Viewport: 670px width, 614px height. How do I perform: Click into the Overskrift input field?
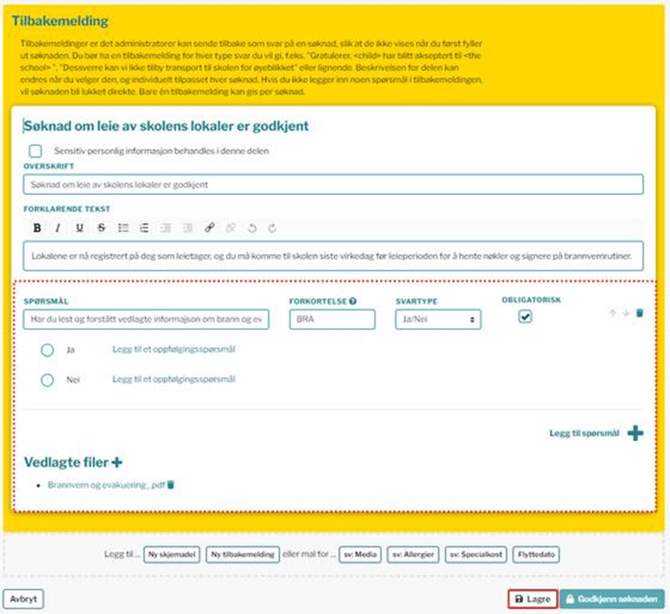tap(333, 185)
